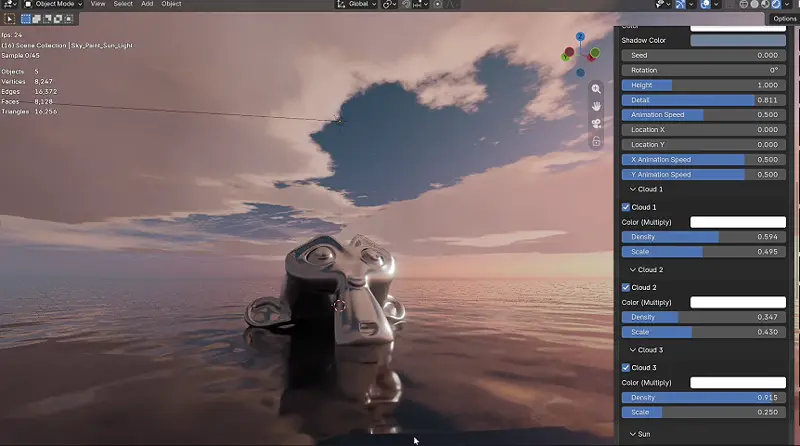Click the Height slider
This screenshot has width=800, height=446.
coord(704,85)
